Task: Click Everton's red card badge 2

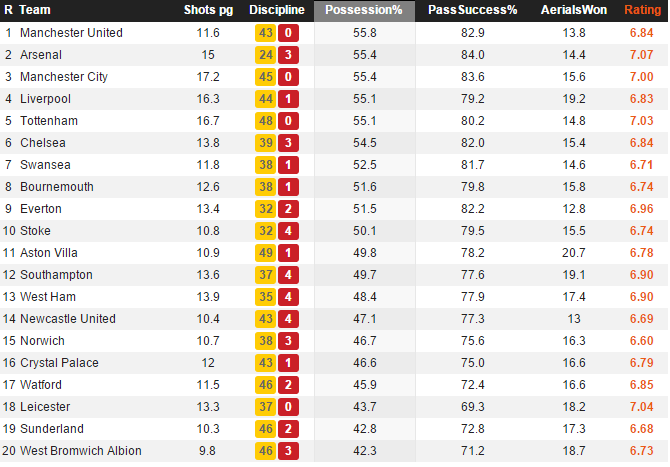Action: 288,209
